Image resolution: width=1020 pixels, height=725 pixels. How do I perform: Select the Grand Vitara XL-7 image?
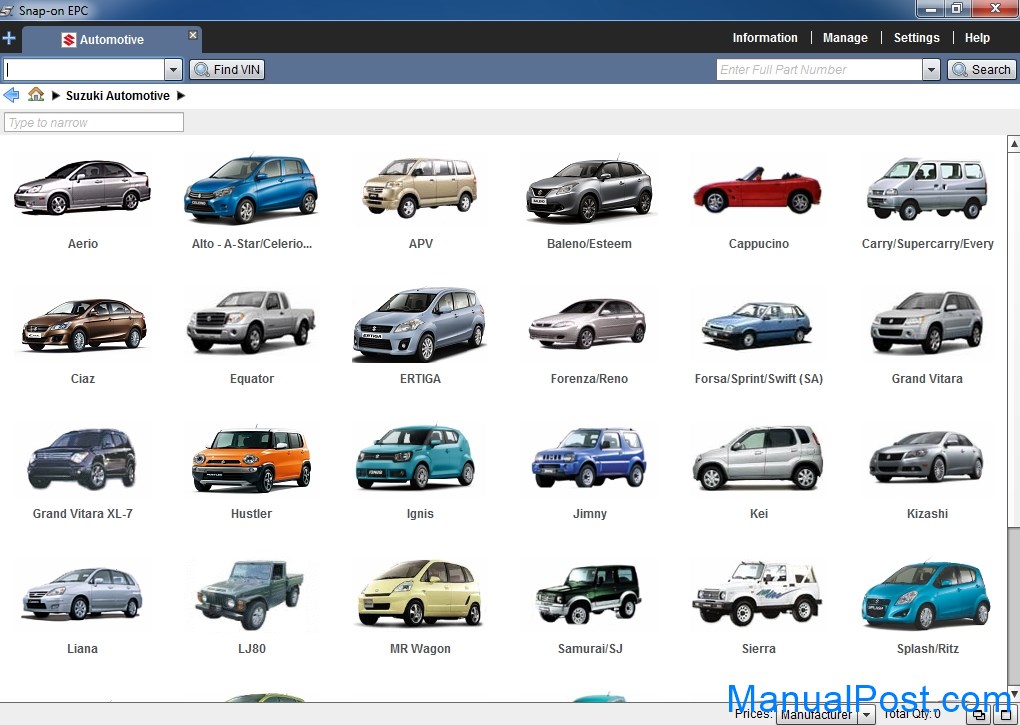[82, 459]
